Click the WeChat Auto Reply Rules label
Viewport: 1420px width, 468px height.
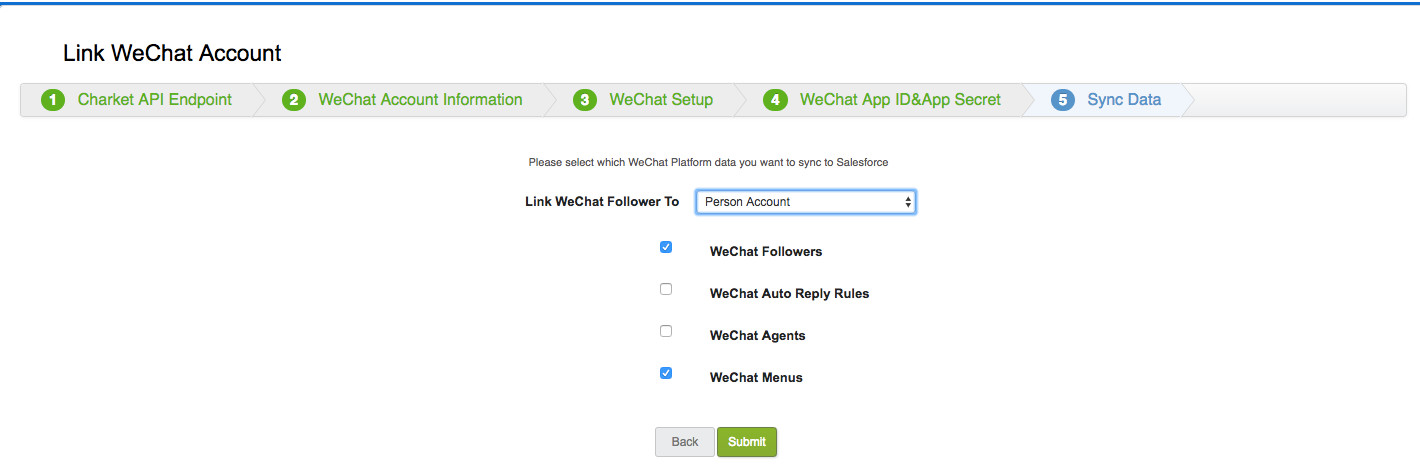[789, 294]
